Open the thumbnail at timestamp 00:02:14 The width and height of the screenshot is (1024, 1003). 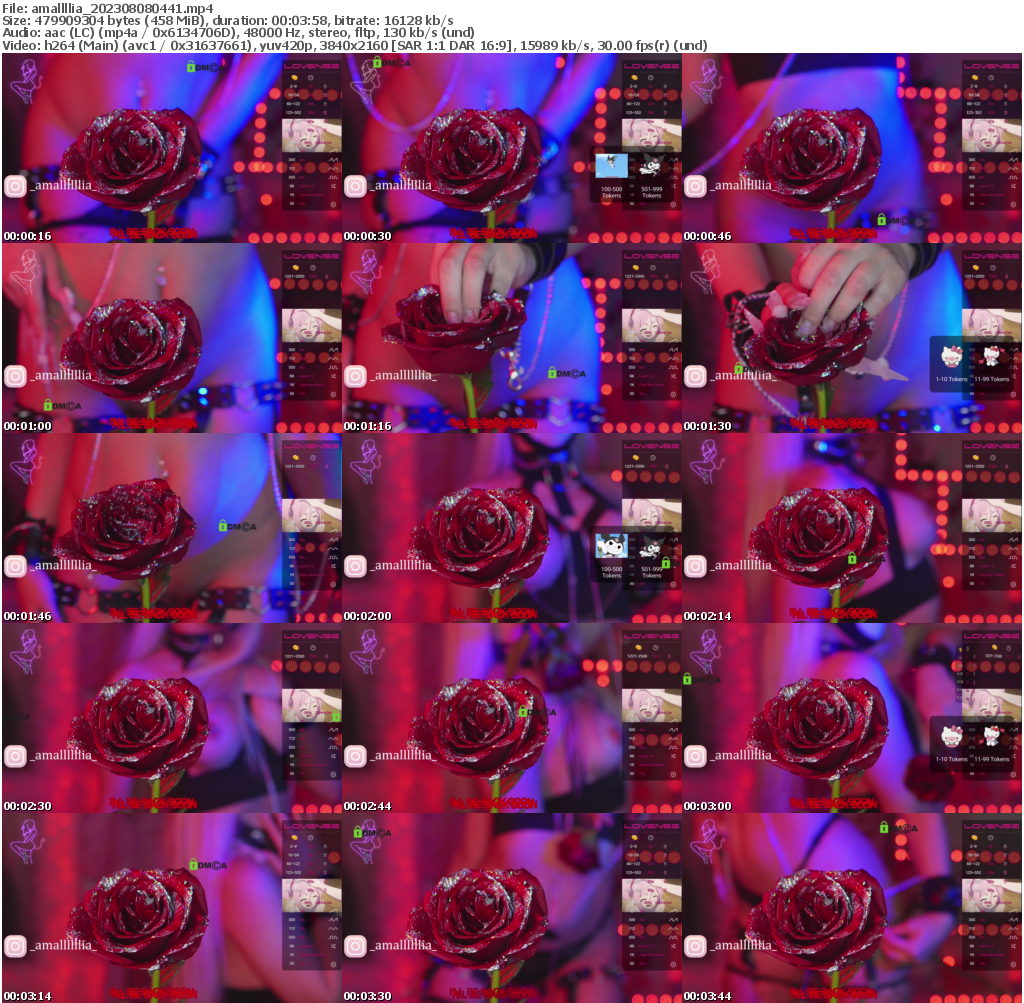(851, 528)
